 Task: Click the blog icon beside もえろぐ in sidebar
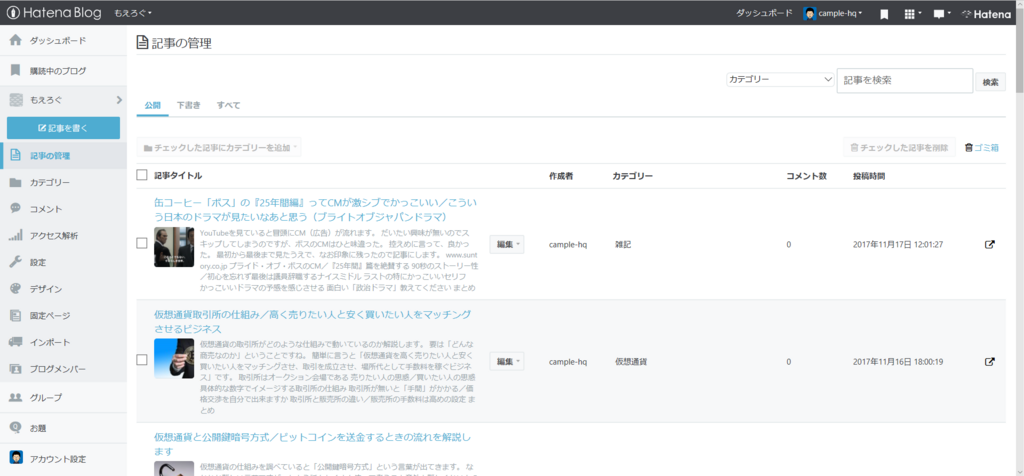pyautogui.click(x=16, y=99)
